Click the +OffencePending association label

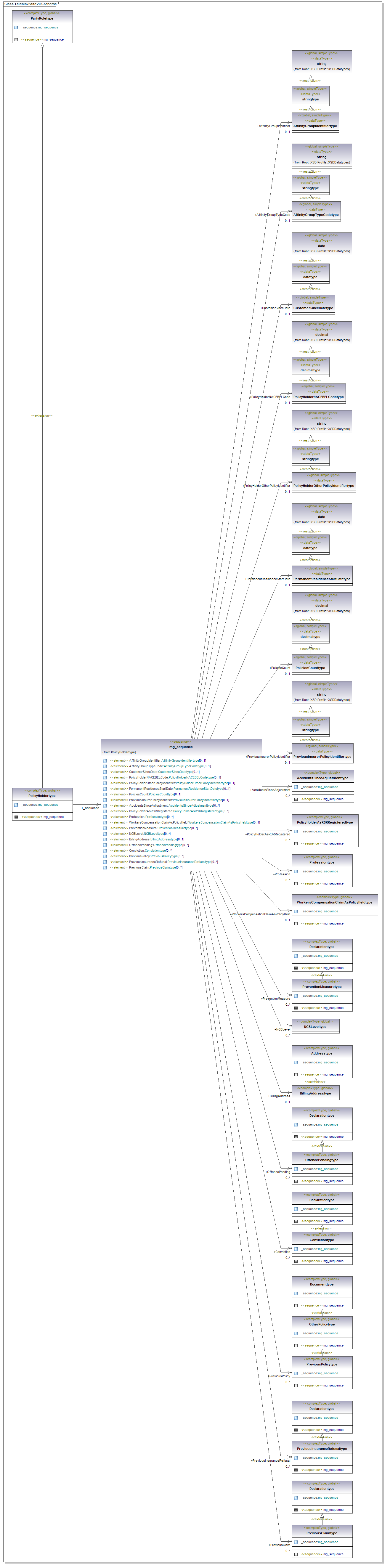(x=278, y=1172)
